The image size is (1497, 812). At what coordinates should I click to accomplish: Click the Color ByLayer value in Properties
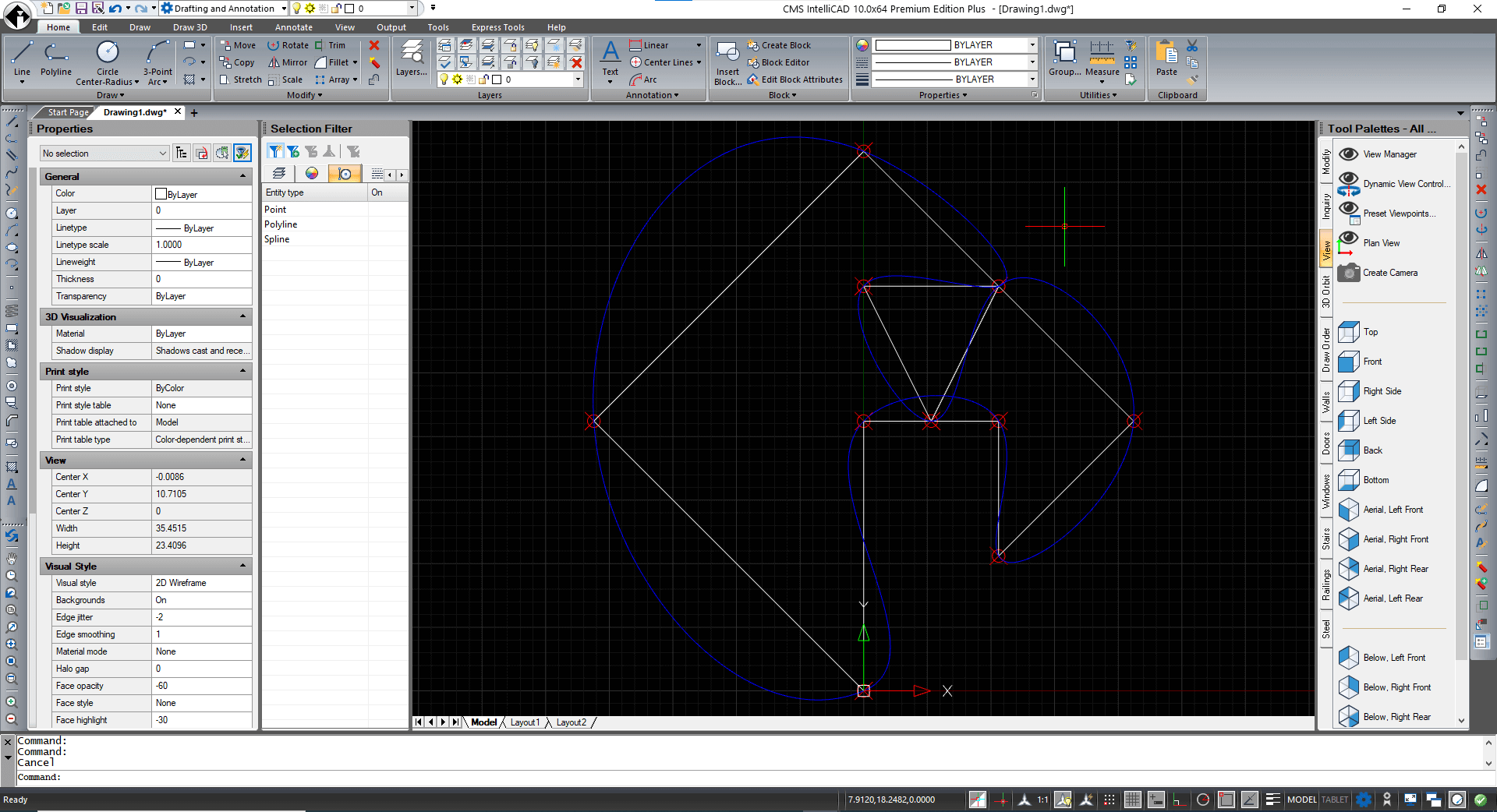(201, 194)
